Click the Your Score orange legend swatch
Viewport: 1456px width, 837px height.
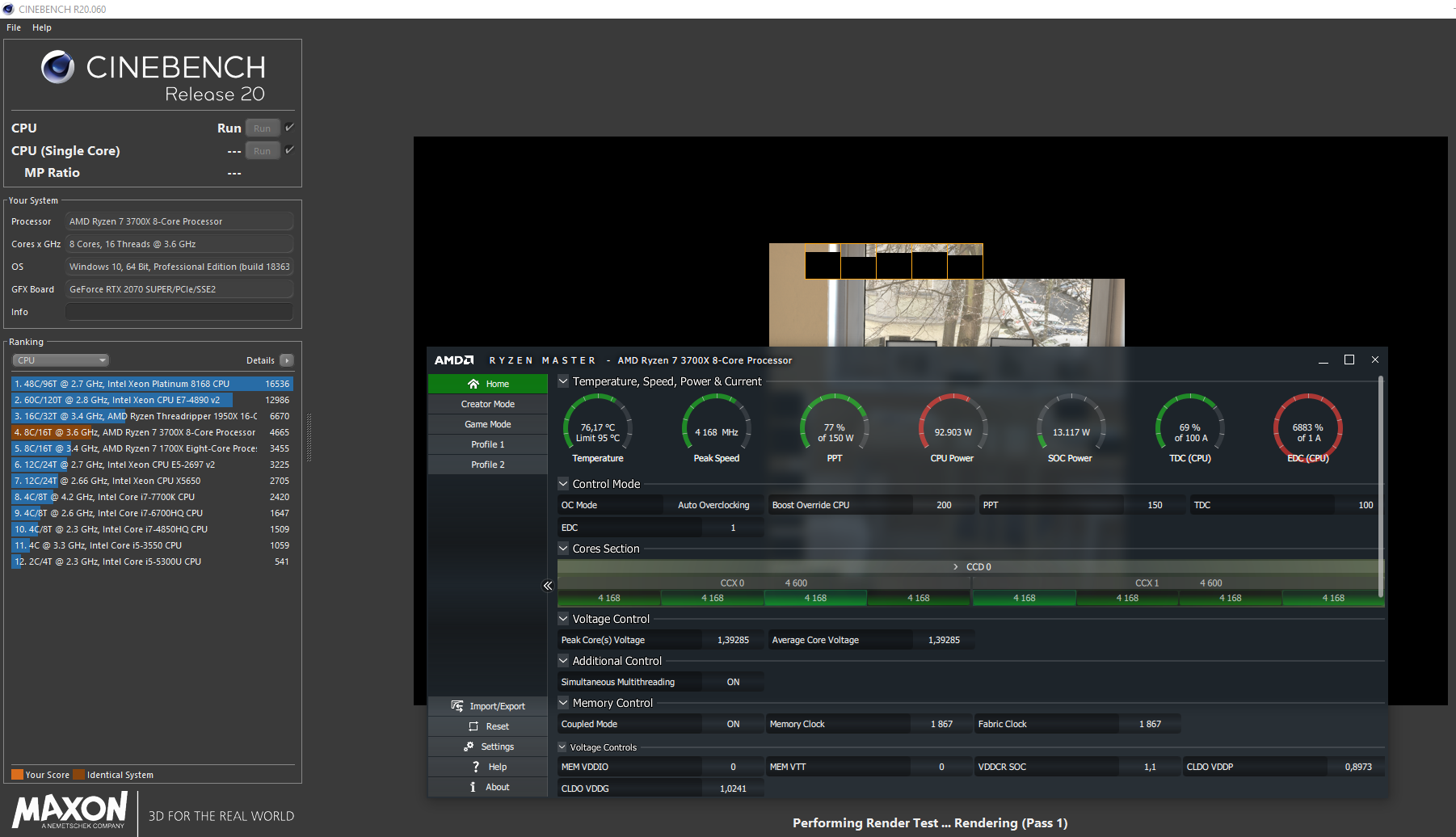pos(17,775)
